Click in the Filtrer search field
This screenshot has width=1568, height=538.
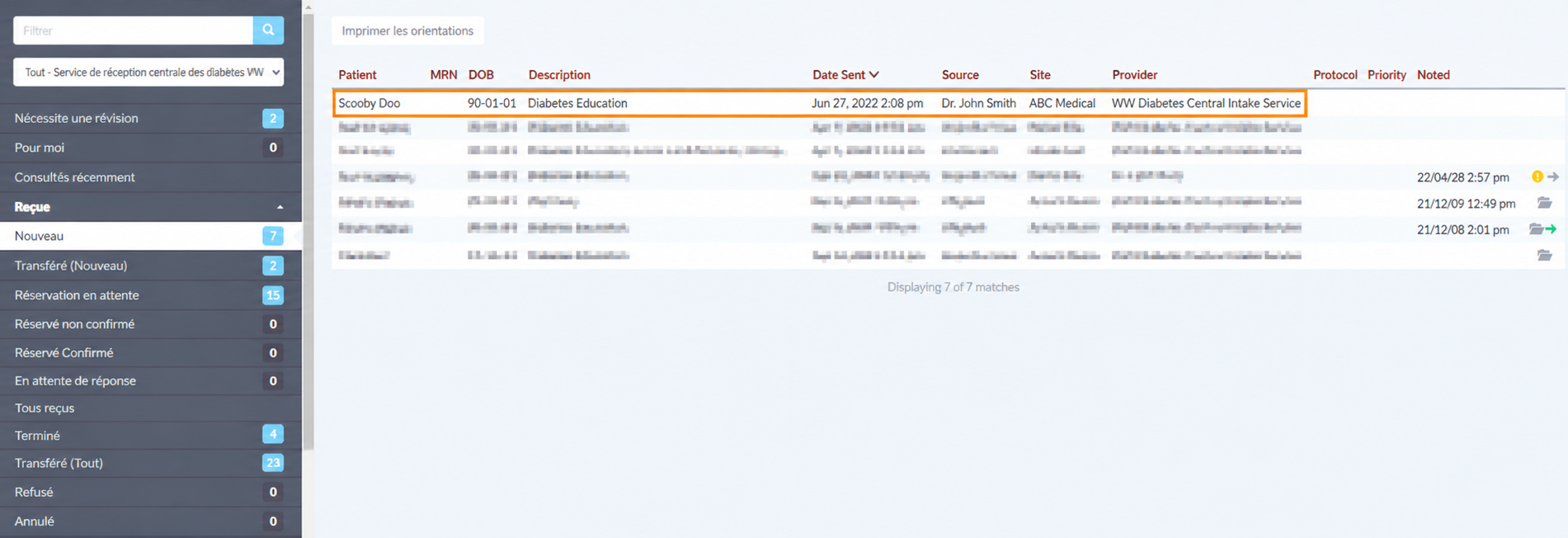(x=133, y=31)
